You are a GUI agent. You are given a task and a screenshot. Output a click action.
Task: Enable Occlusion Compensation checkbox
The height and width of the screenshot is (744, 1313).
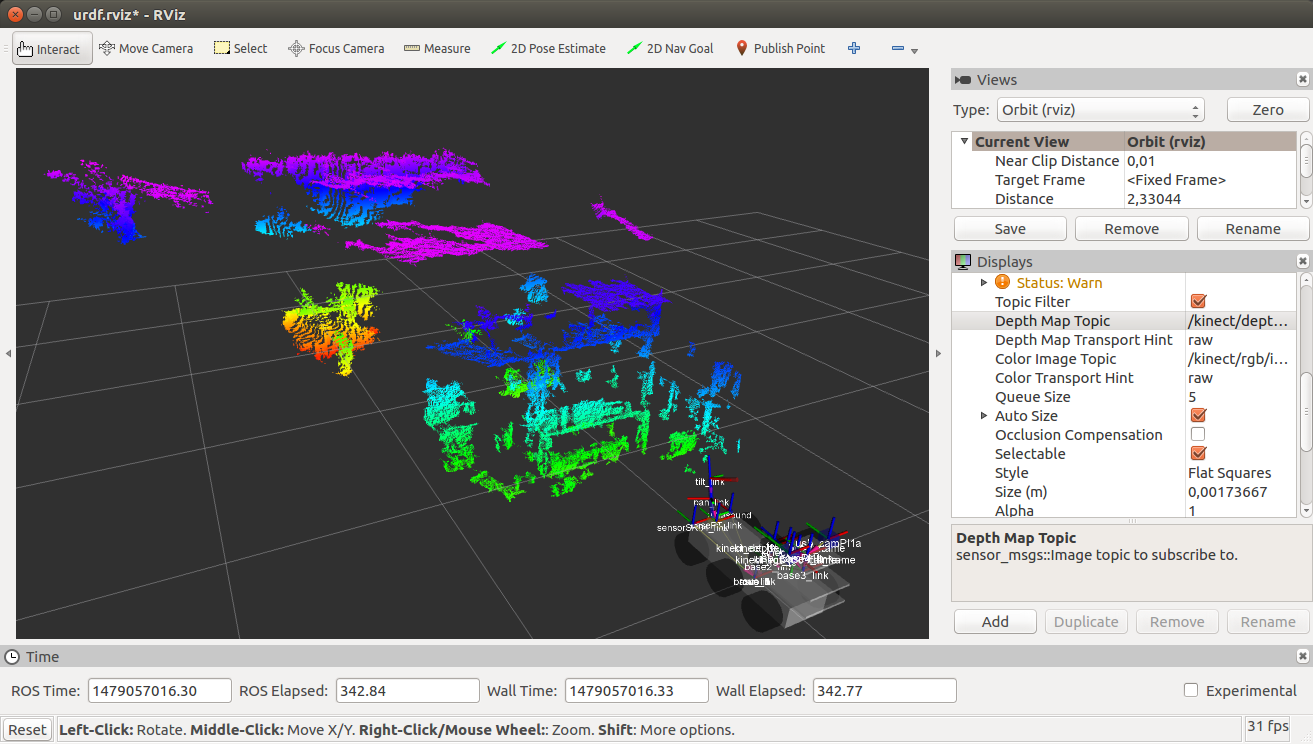[x=1198, y=435]
